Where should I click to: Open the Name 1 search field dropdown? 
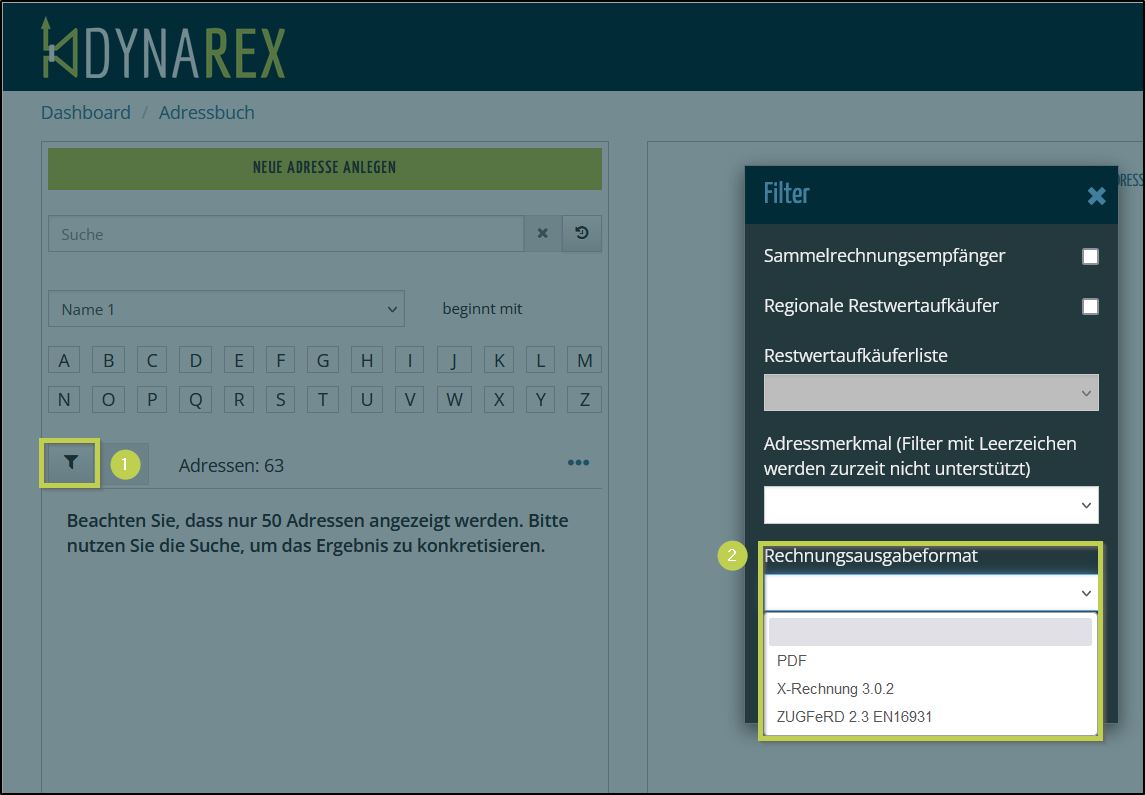(226, 310)
